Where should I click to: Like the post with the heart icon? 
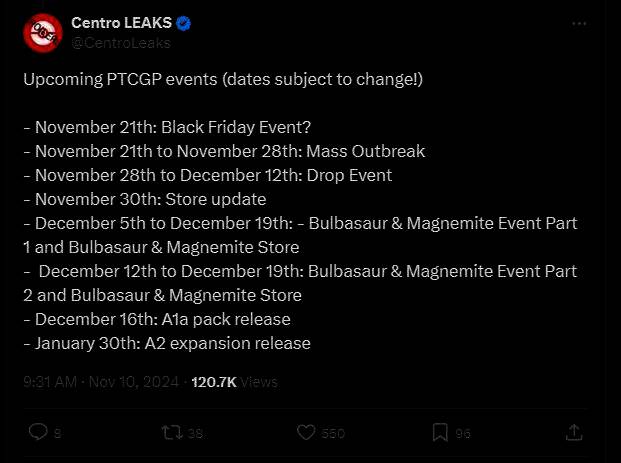tap(307, 432)
